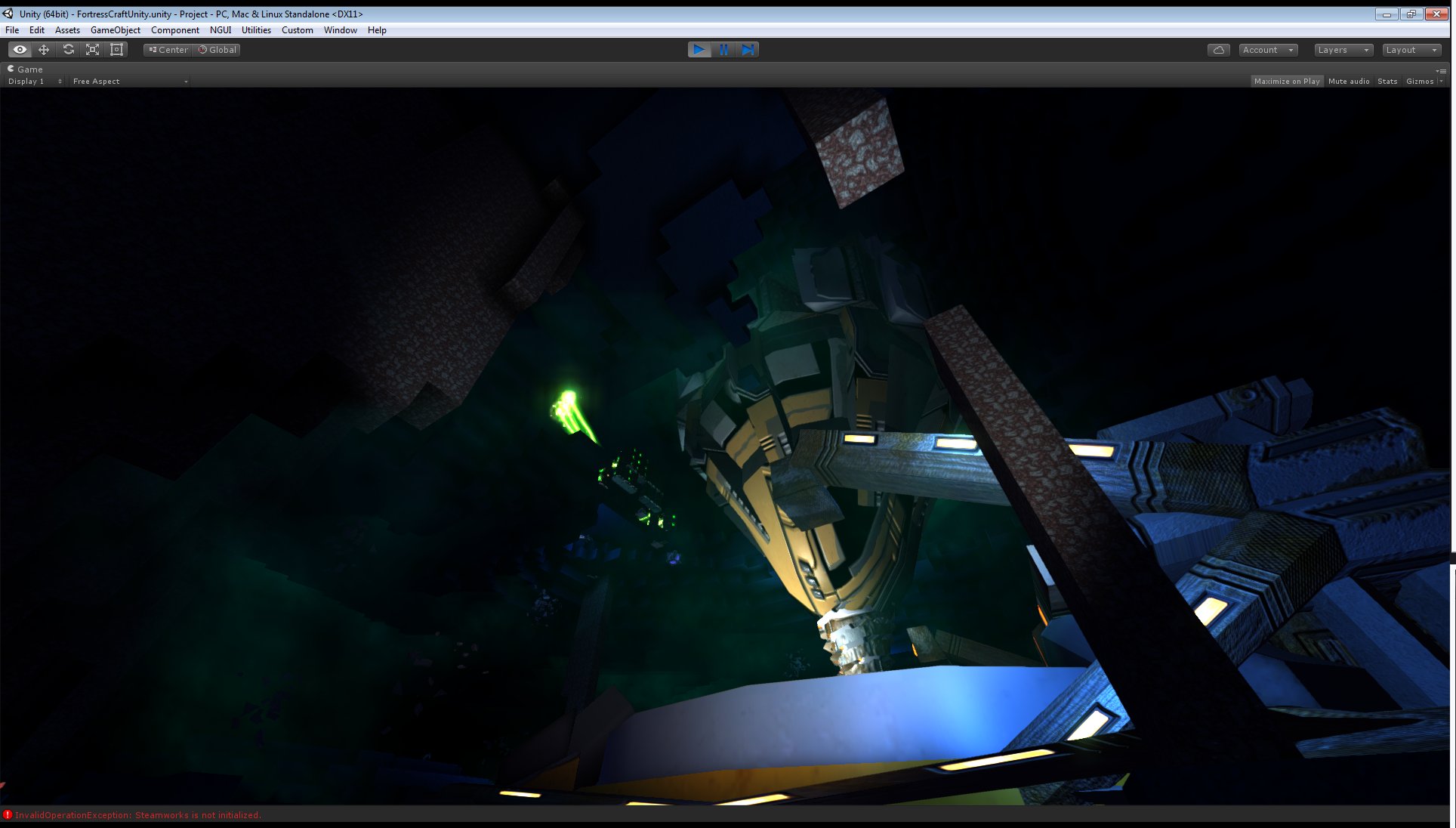
Task: Toggle the Stats overlay
Action: click(x=1387, y=82)
